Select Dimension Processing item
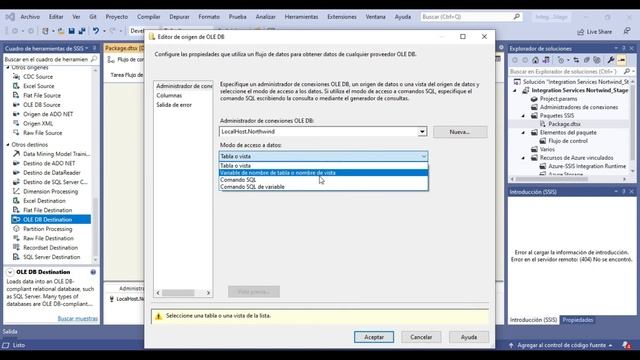The height and width of the screenshot is (360, 640). 50,191
